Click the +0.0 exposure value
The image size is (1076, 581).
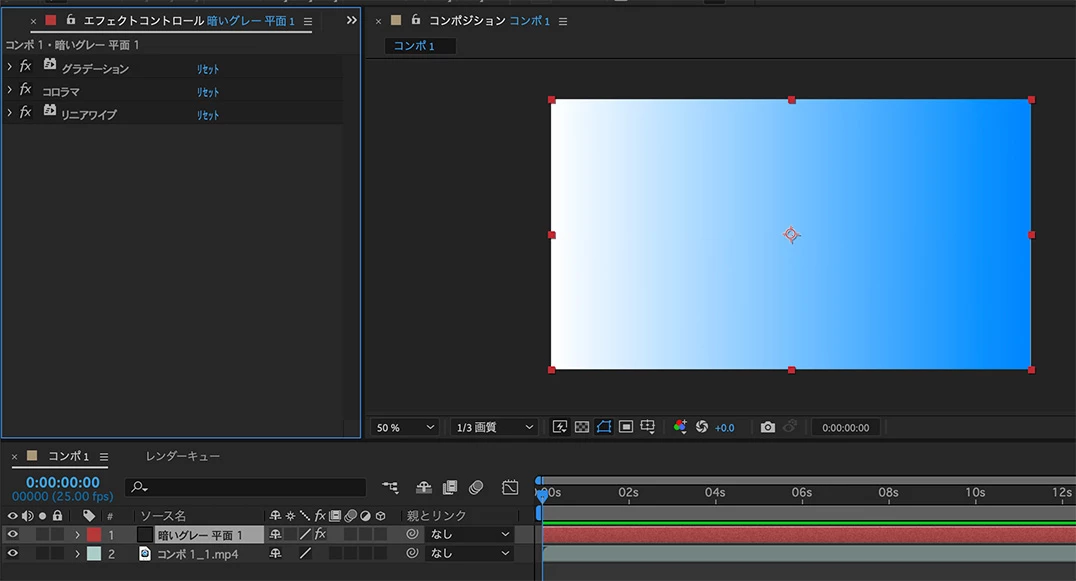click(x=725, y=427)
